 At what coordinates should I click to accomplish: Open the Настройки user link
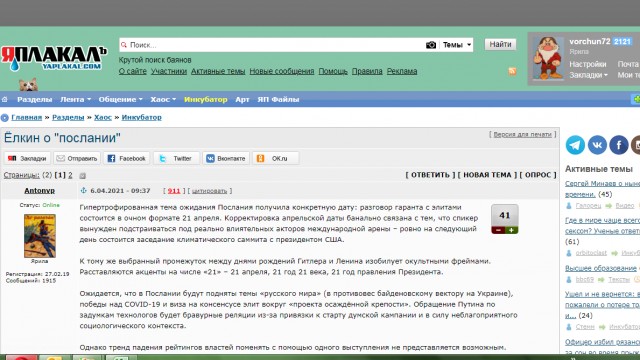[x=588, y=64]
